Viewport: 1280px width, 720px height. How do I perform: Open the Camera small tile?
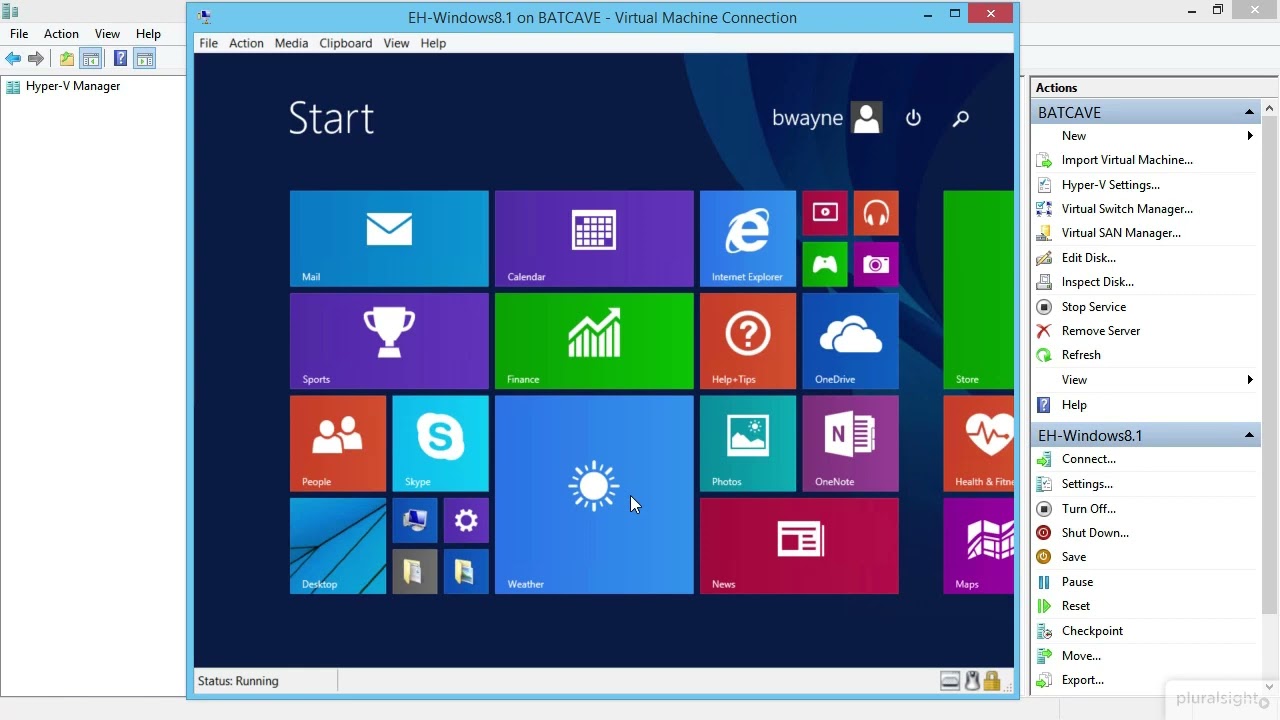[x=876, y=264]
